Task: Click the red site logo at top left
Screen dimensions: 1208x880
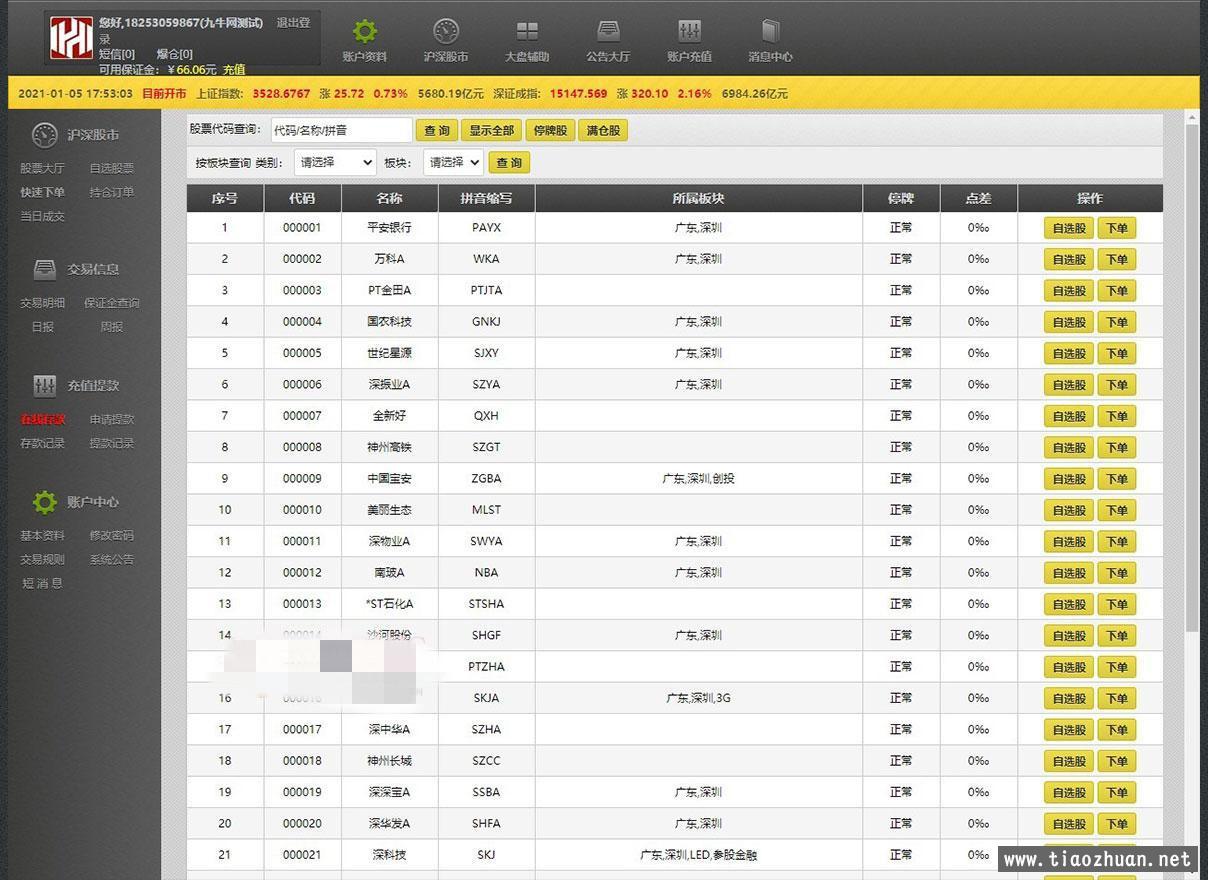Action: (71, 37)
